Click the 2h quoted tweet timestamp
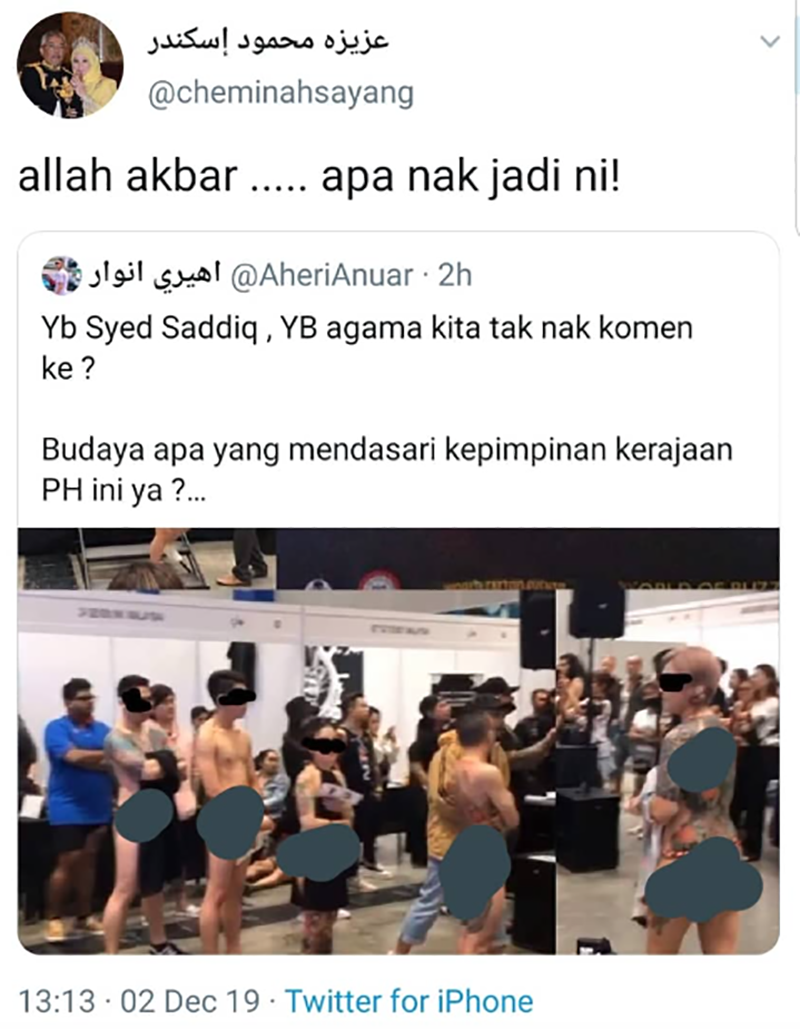 455,276
